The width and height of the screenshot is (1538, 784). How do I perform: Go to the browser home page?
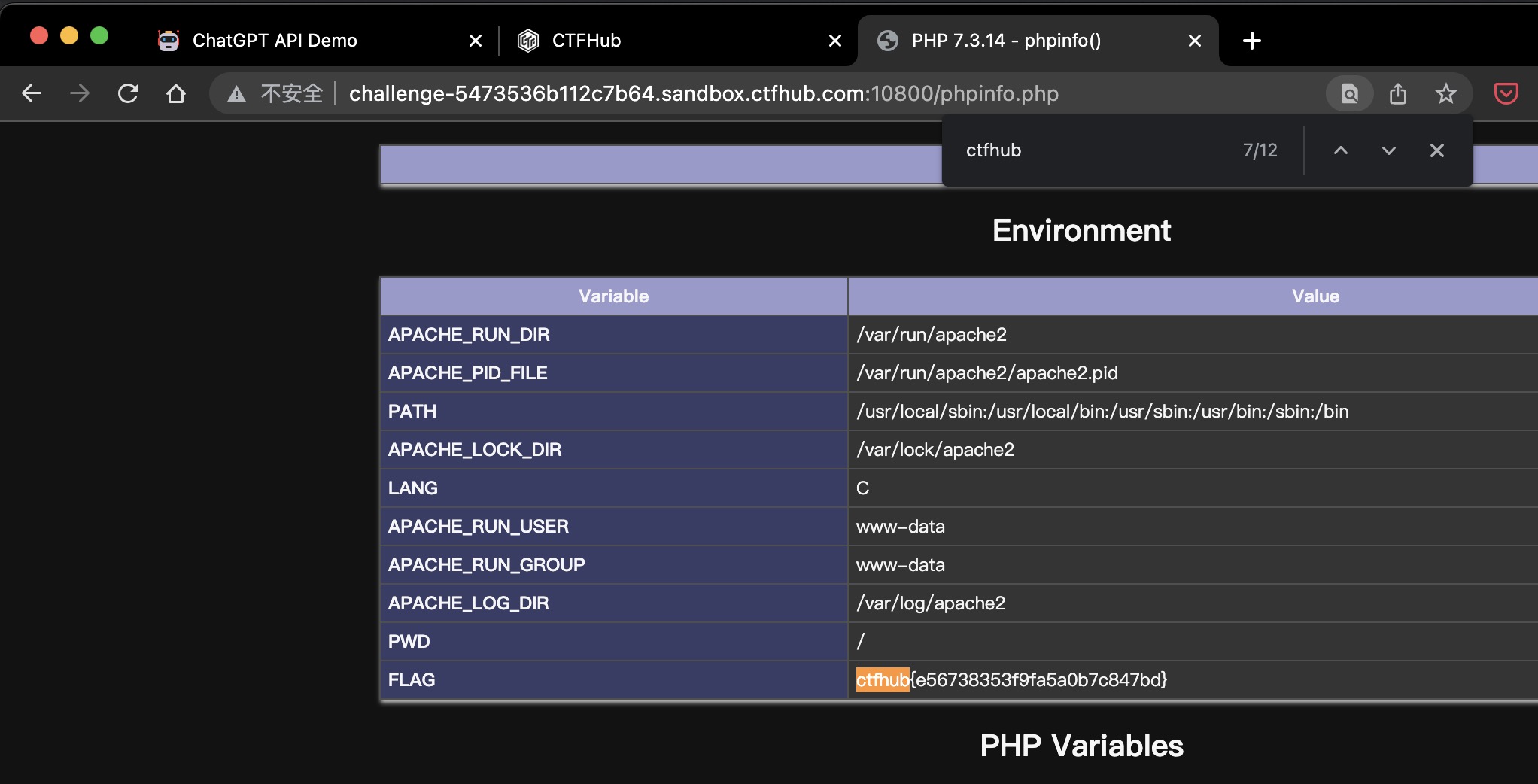click(x=176, y=93)
